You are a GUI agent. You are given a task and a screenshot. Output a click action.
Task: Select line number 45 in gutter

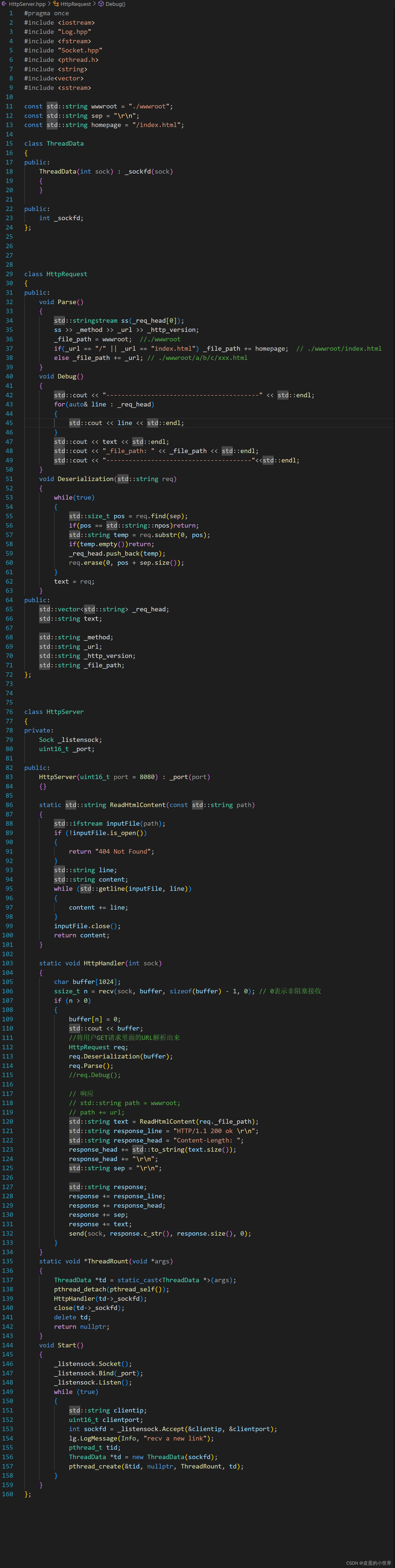click(x=9, y=423)
